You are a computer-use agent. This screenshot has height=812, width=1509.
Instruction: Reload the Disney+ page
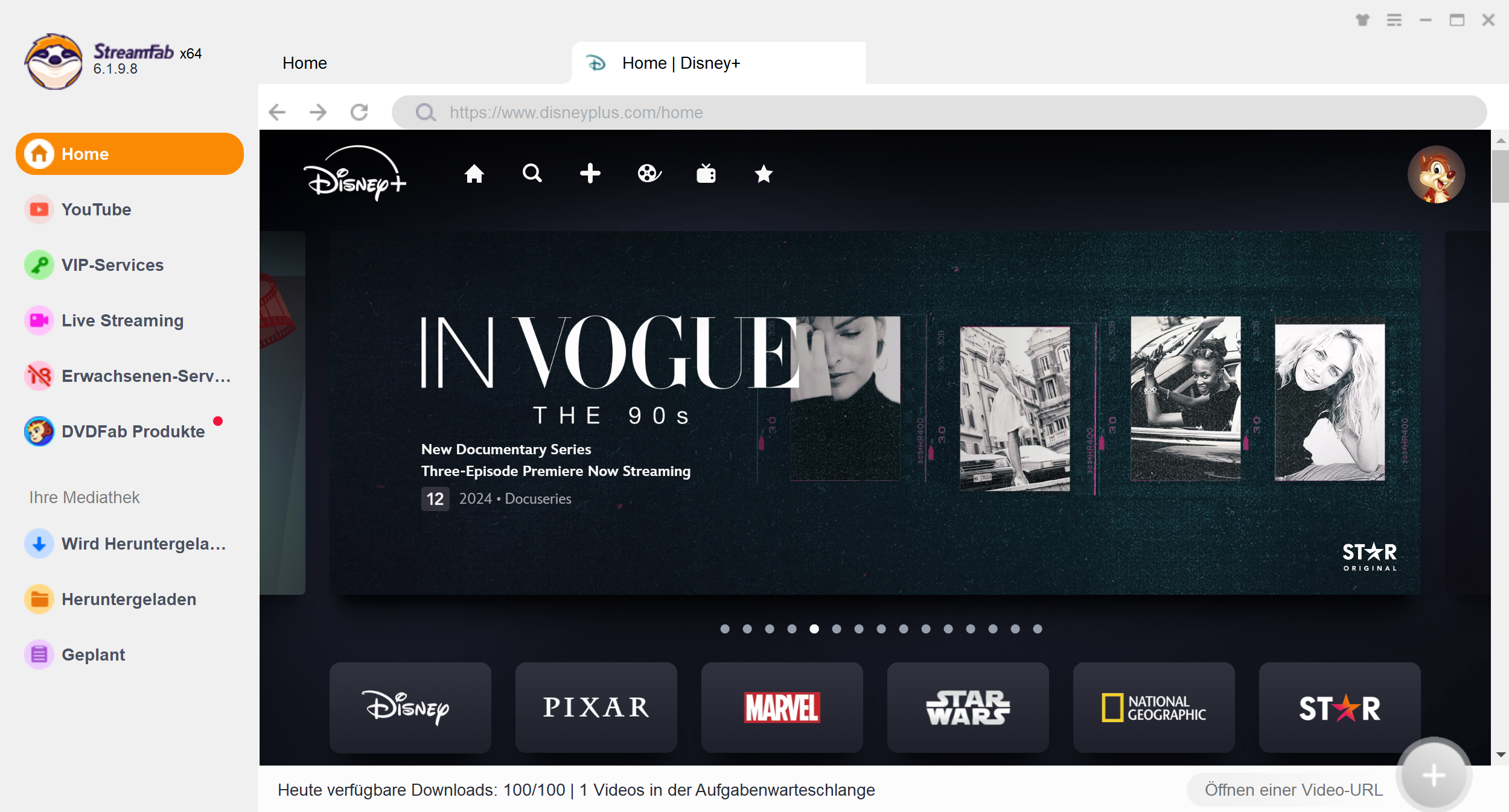(359, 112)
